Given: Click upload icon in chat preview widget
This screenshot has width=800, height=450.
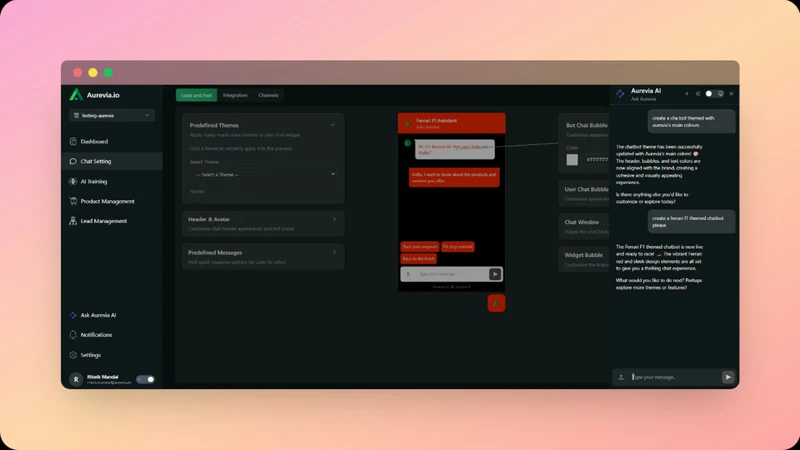Looking at the screenshot, I should coord(408,274).
